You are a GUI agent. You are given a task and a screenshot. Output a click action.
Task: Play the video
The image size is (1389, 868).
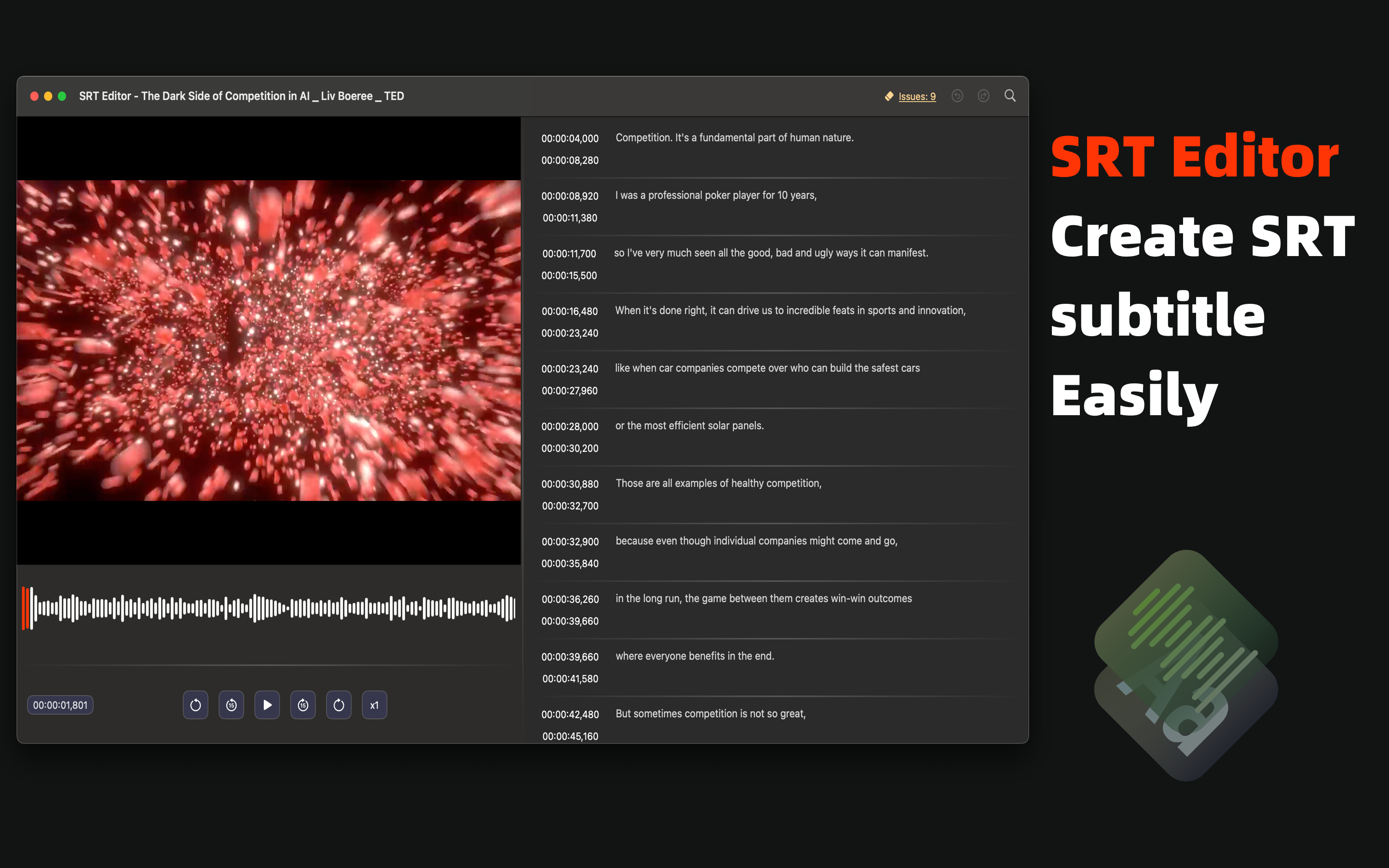pos(268,705)
